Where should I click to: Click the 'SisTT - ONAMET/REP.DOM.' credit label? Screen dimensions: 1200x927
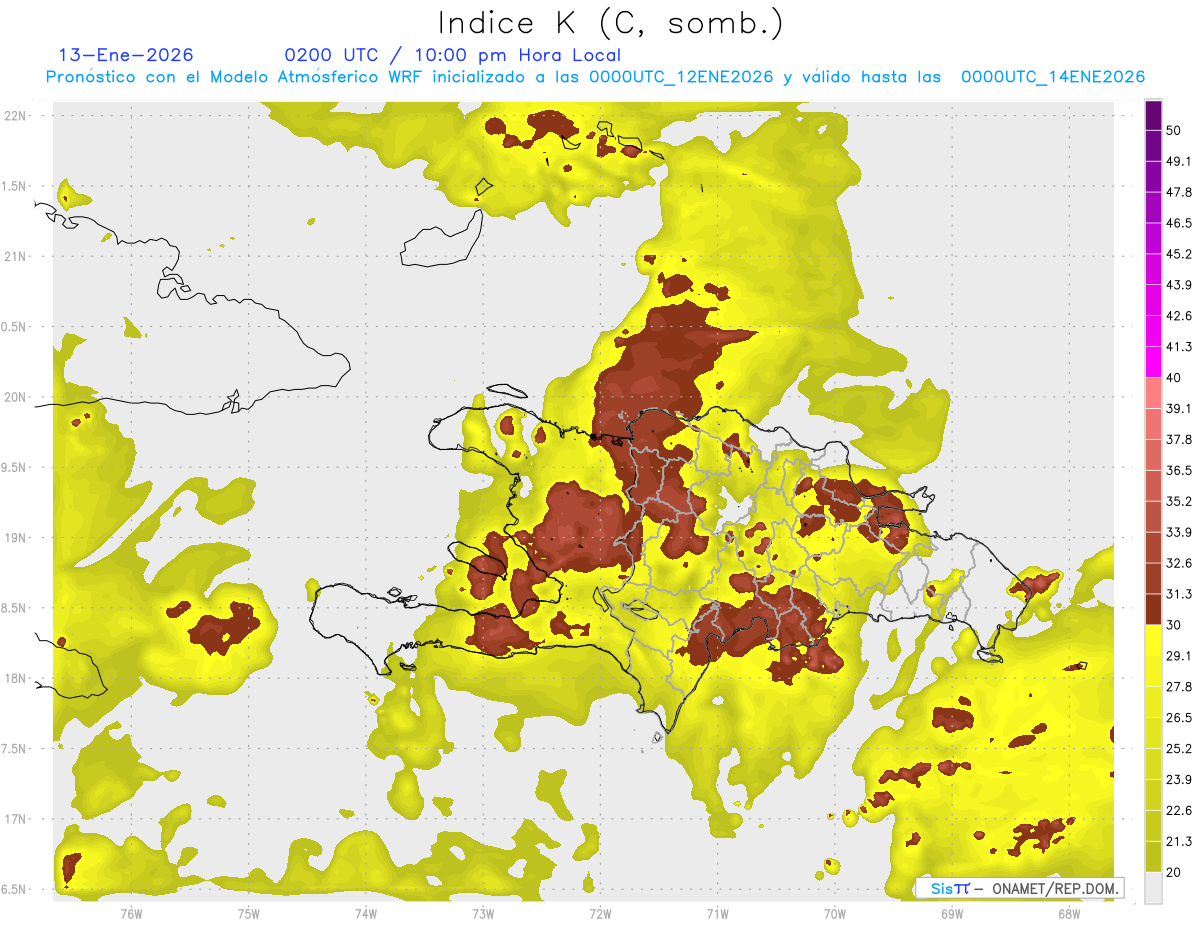point(1020,888)
